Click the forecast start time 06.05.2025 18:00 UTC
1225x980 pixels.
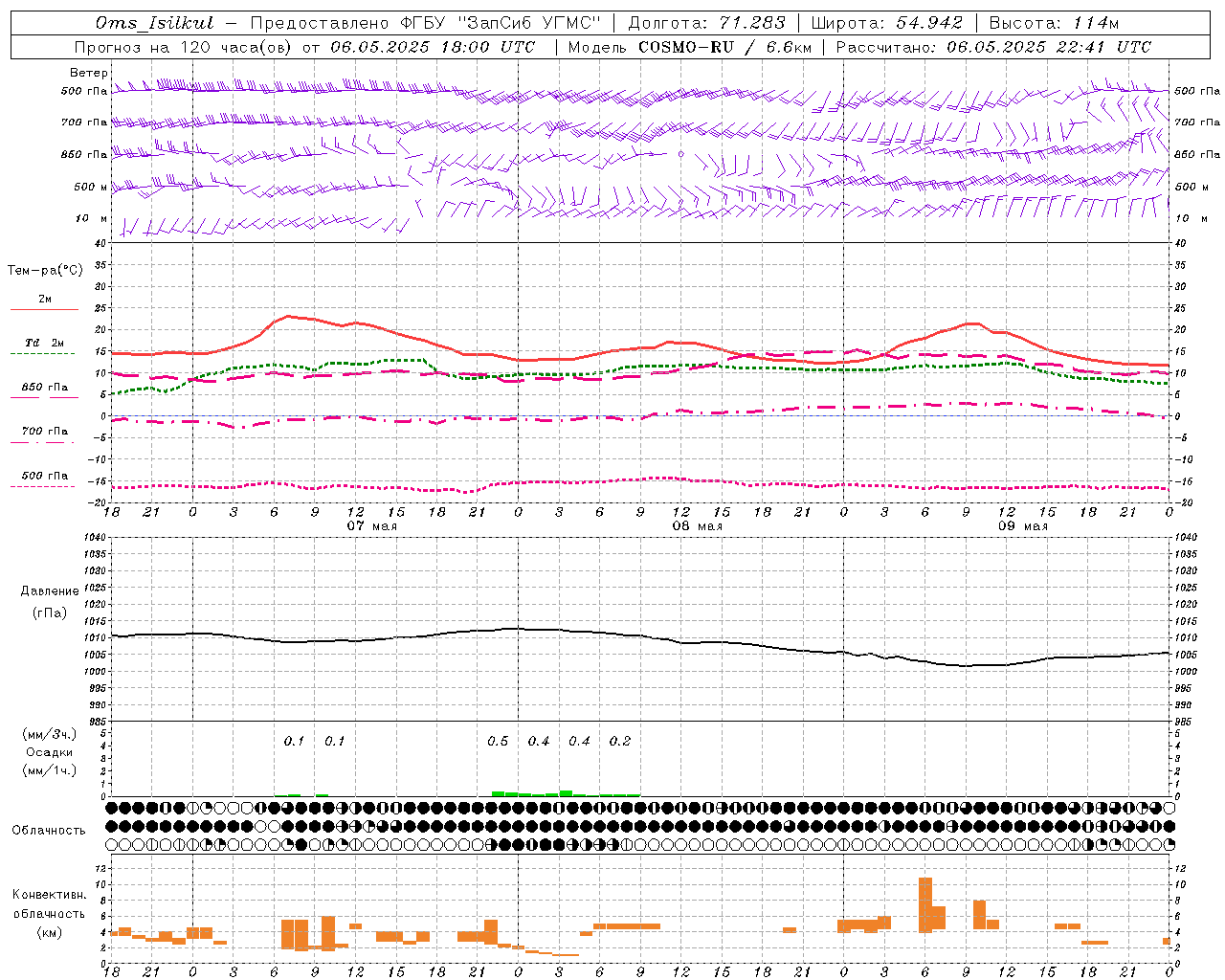[433, 47]
